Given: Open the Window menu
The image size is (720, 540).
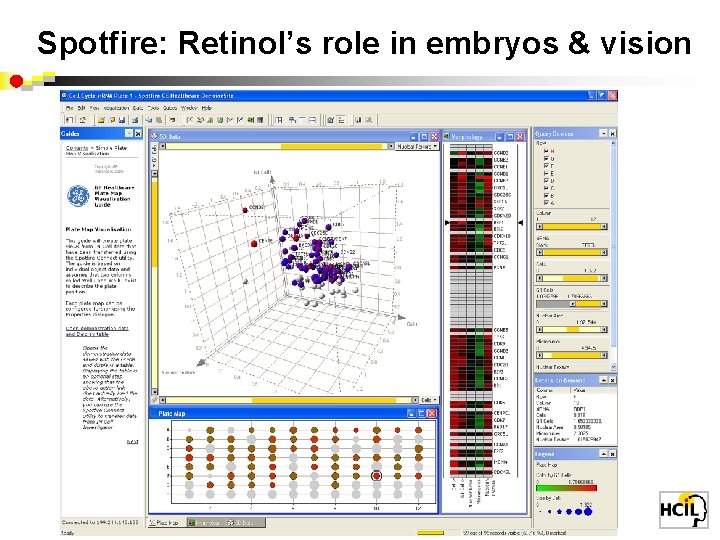Looking at the screenshot, I should click(189, 108).
